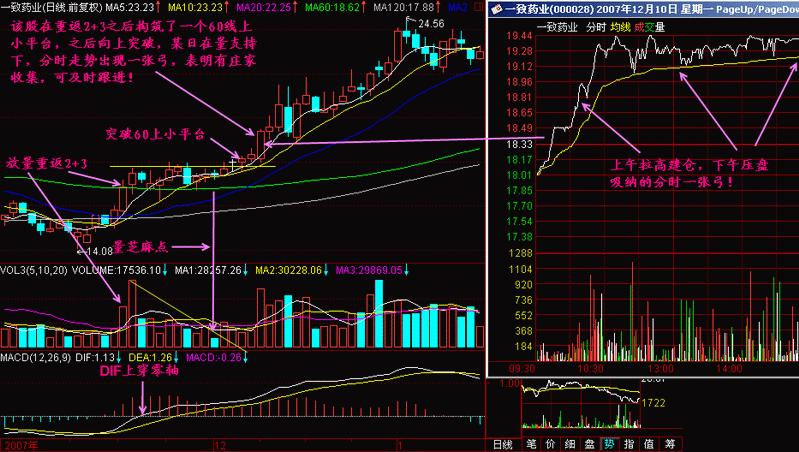The height and width of the screenshot is (452, 799).
Task: Switch to the 值 tab
Action: 648,444
